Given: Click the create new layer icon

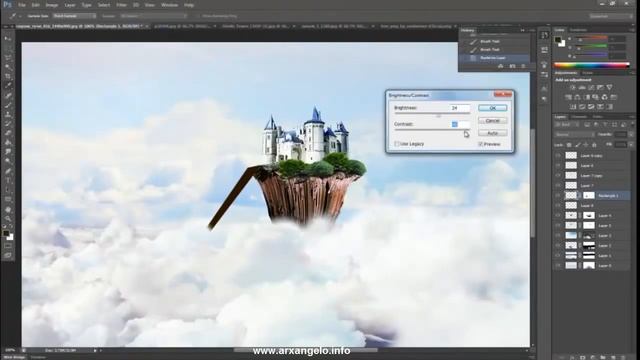Looking at the screenshot, I should [x=613, y=357].
